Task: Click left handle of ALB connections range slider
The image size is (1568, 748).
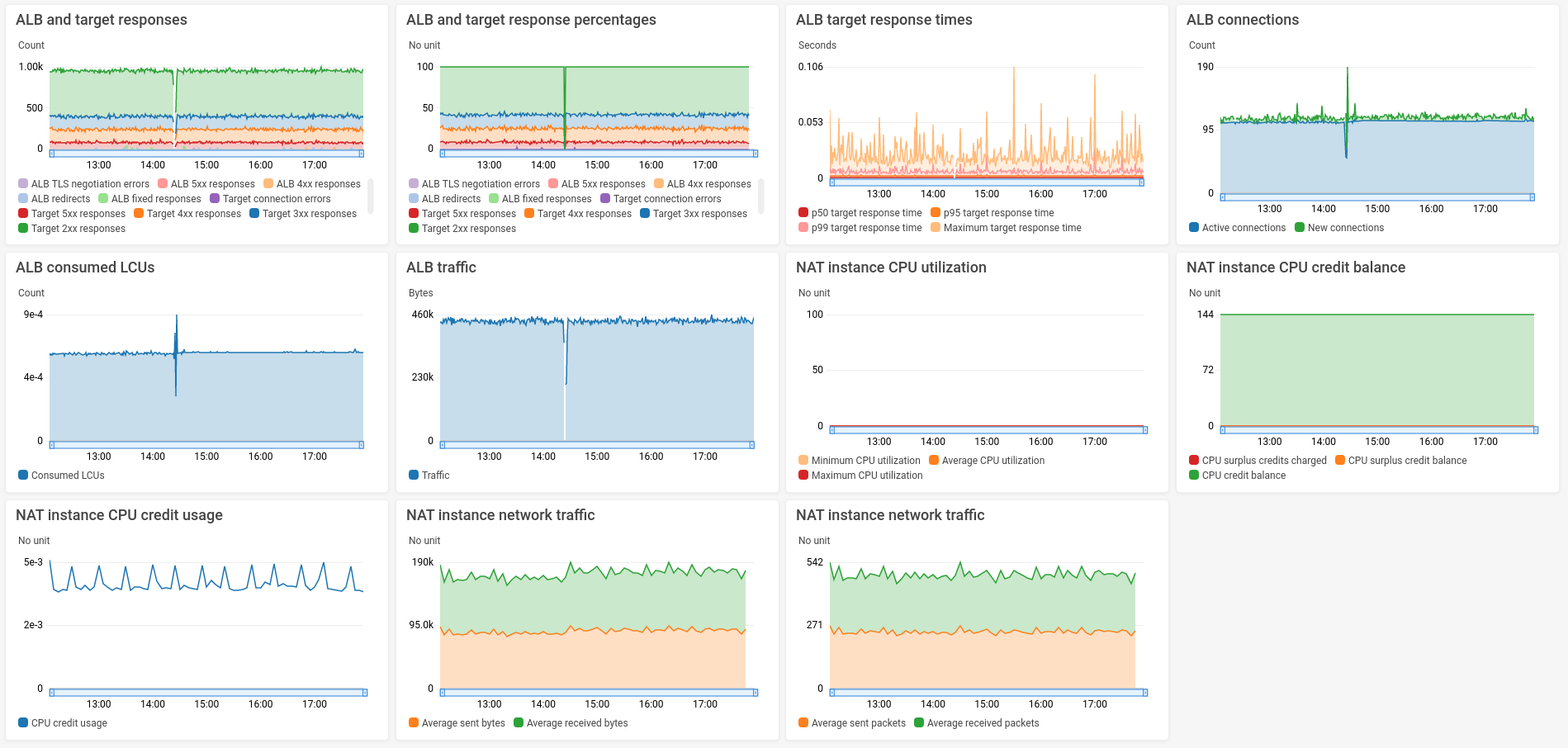Action: (1223, 197)
